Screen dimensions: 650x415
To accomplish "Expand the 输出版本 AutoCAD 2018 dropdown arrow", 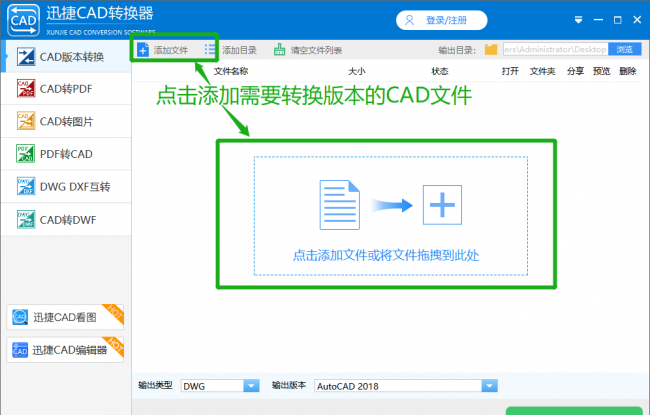I will pyautogui.click(x=490, y=386).
